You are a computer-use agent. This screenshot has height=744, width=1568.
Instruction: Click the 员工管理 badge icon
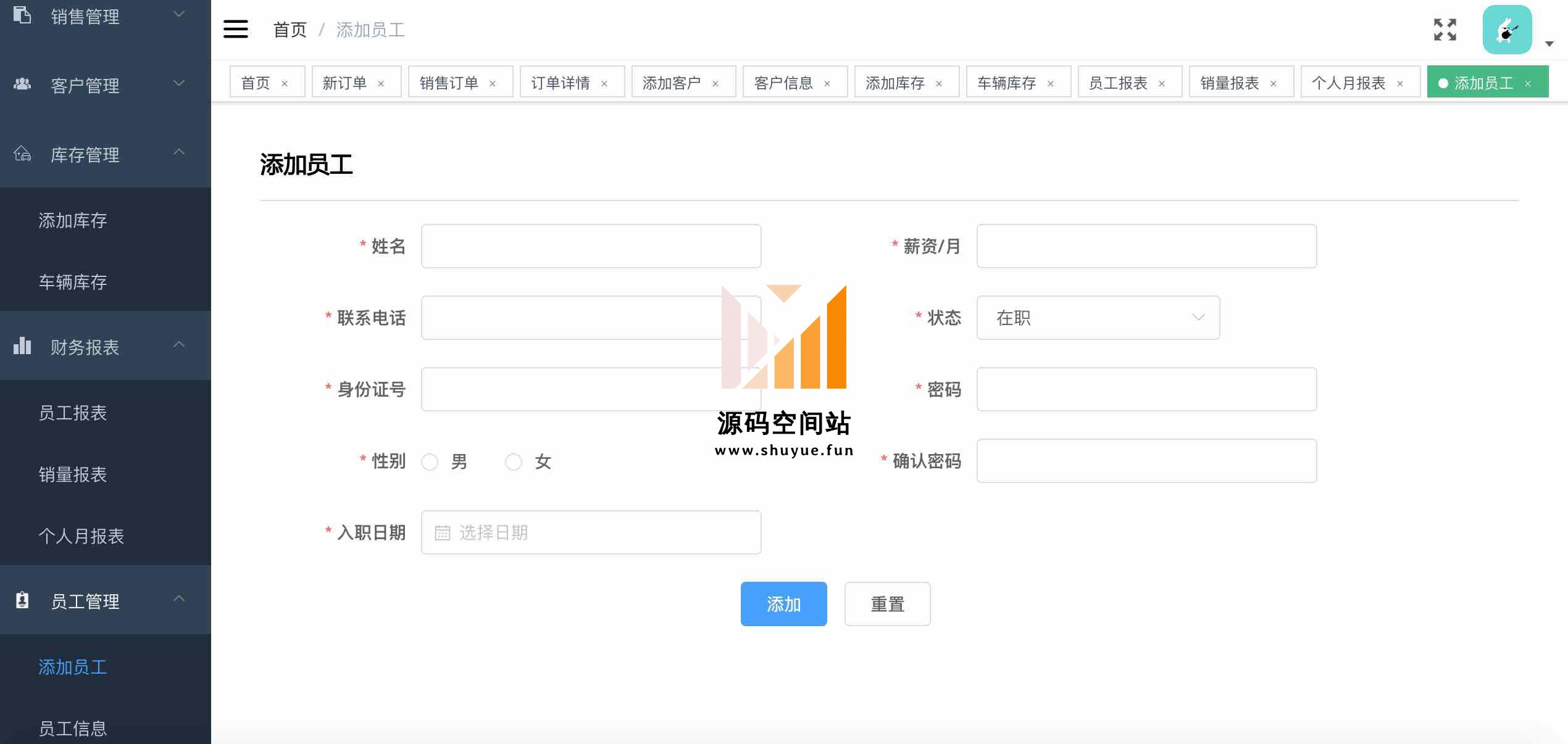point(22,600)
